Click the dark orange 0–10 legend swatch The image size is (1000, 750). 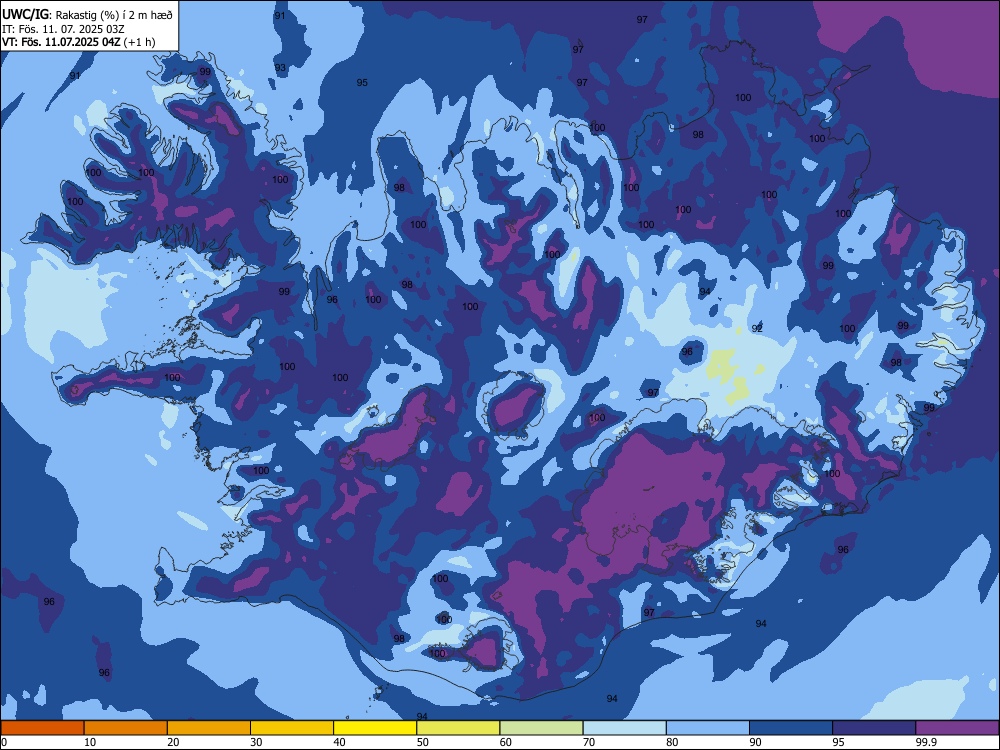(x=42, y=728)
